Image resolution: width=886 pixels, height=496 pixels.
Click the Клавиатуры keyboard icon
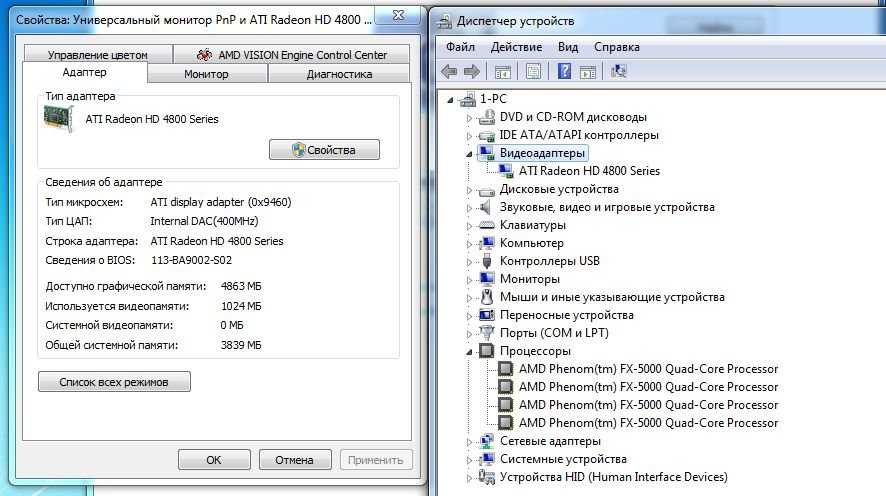[x=486, y=225]
